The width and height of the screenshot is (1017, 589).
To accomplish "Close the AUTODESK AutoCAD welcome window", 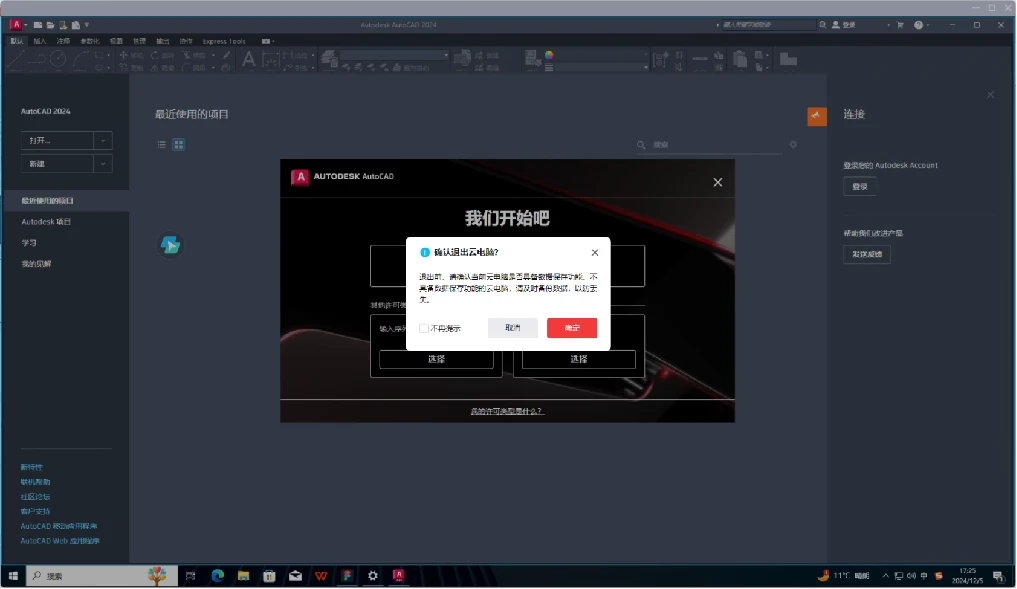I will tap(717, 182).
